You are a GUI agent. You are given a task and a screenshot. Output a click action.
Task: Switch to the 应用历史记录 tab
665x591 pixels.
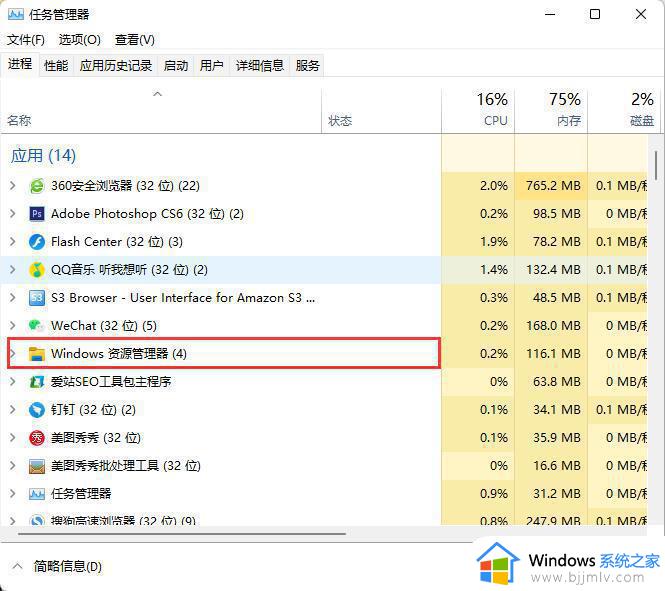116,66
